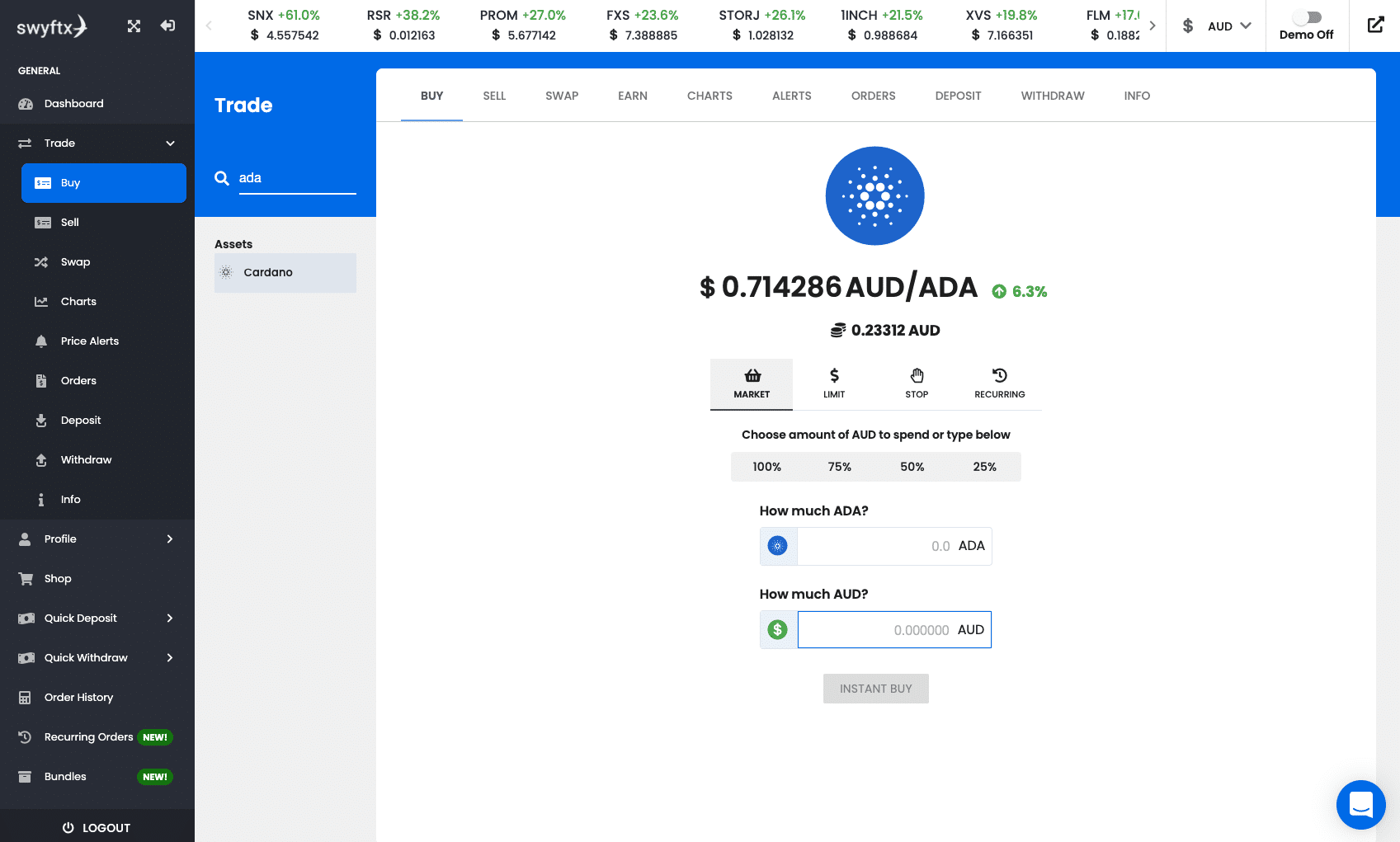Click the ADA amount input field
Viewport: 1400px width, 842px height.
[x=894, y=546]
